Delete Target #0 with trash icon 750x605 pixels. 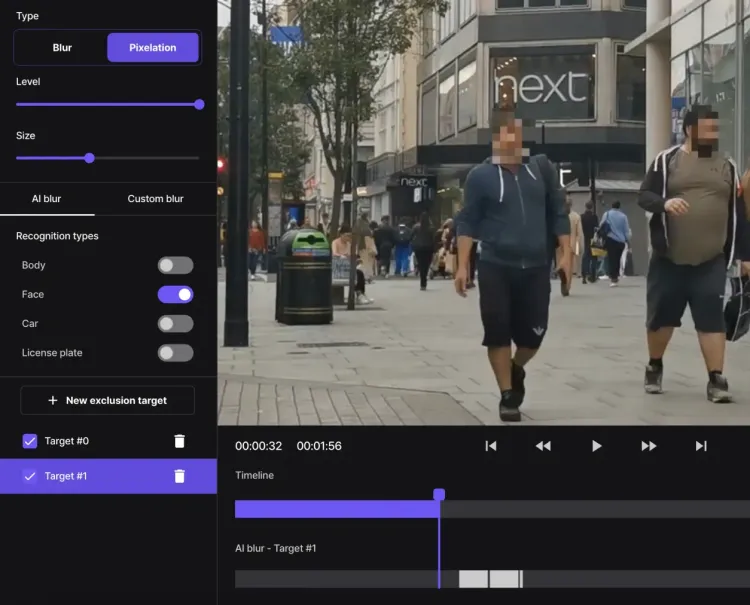click(180, 441)
